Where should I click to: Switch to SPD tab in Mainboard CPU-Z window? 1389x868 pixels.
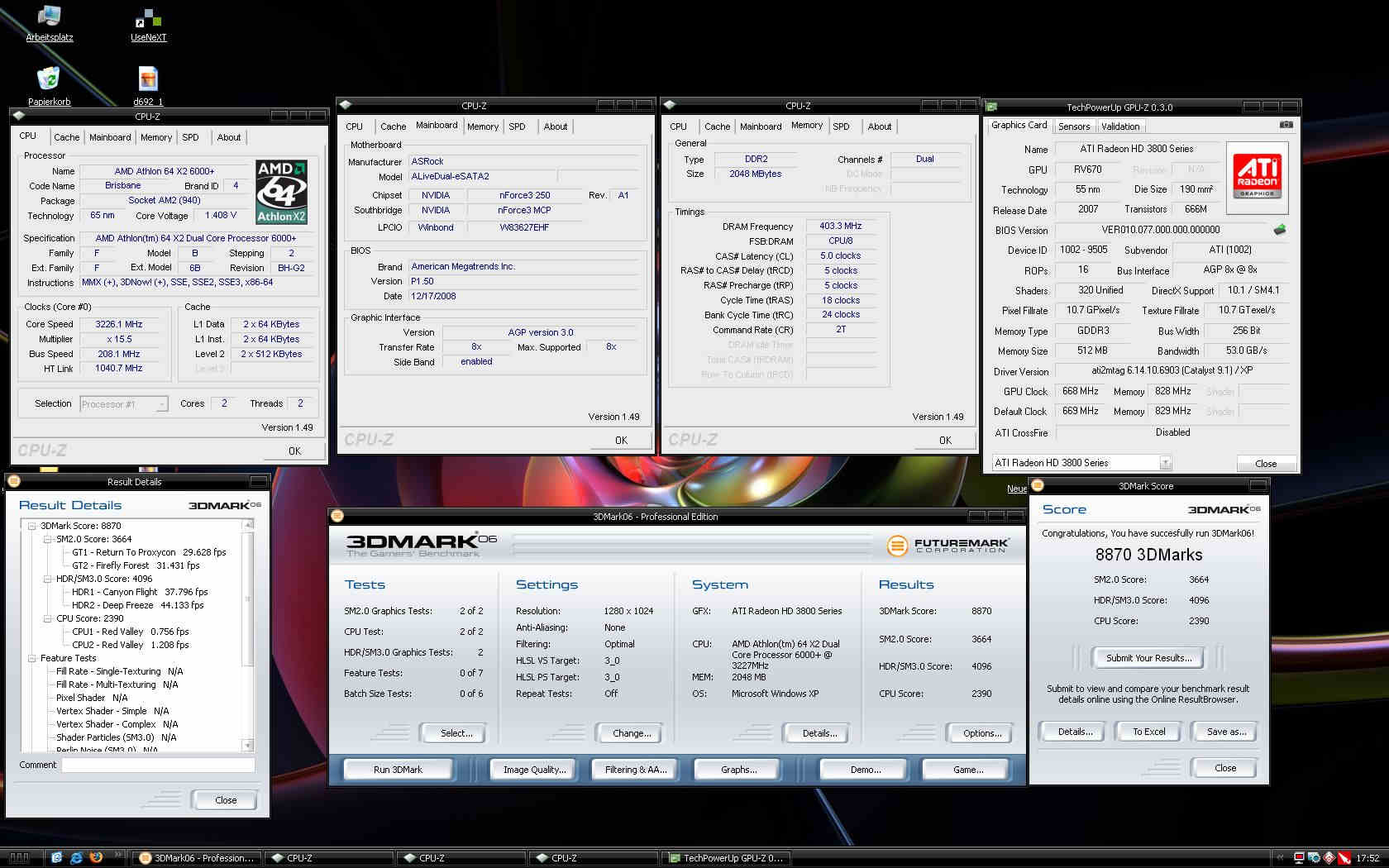pos(517,126)
